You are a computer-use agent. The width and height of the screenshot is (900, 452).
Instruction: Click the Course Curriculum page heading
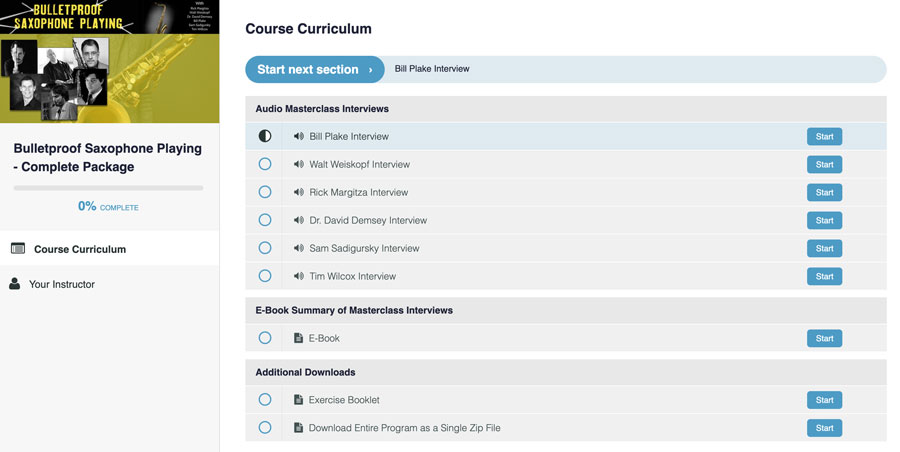click(x=308, y=29)
